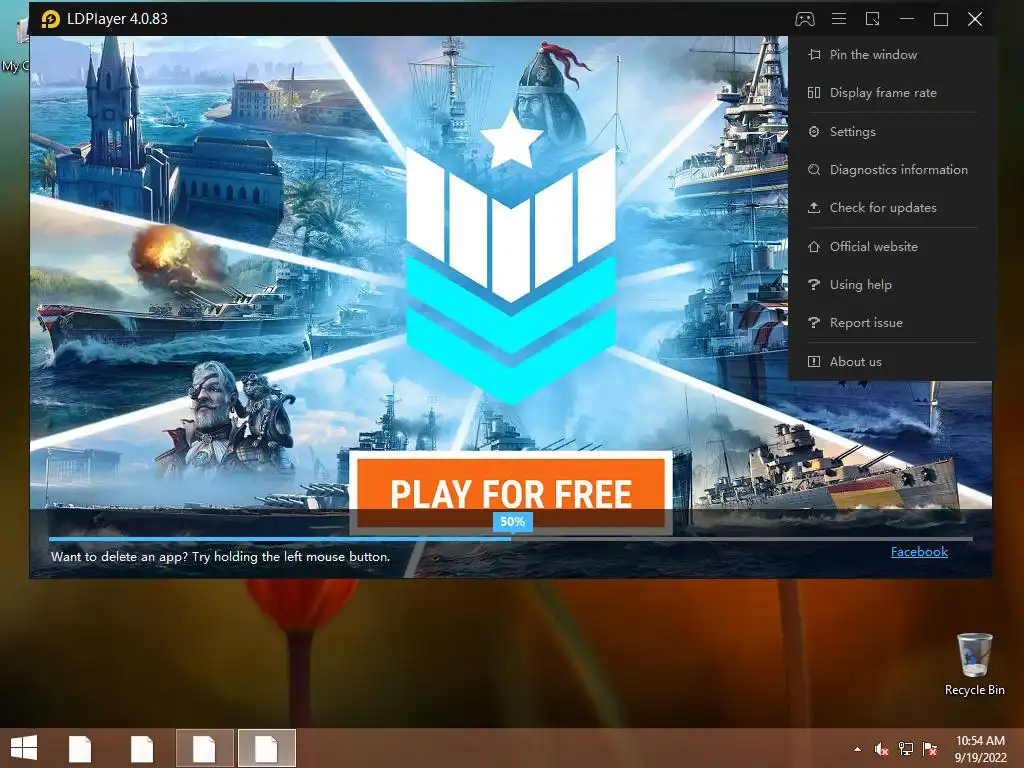Choose Display frame rate
Image resolution: width=1024 pixels, height=768 pixels.
[x=891, y=93]
